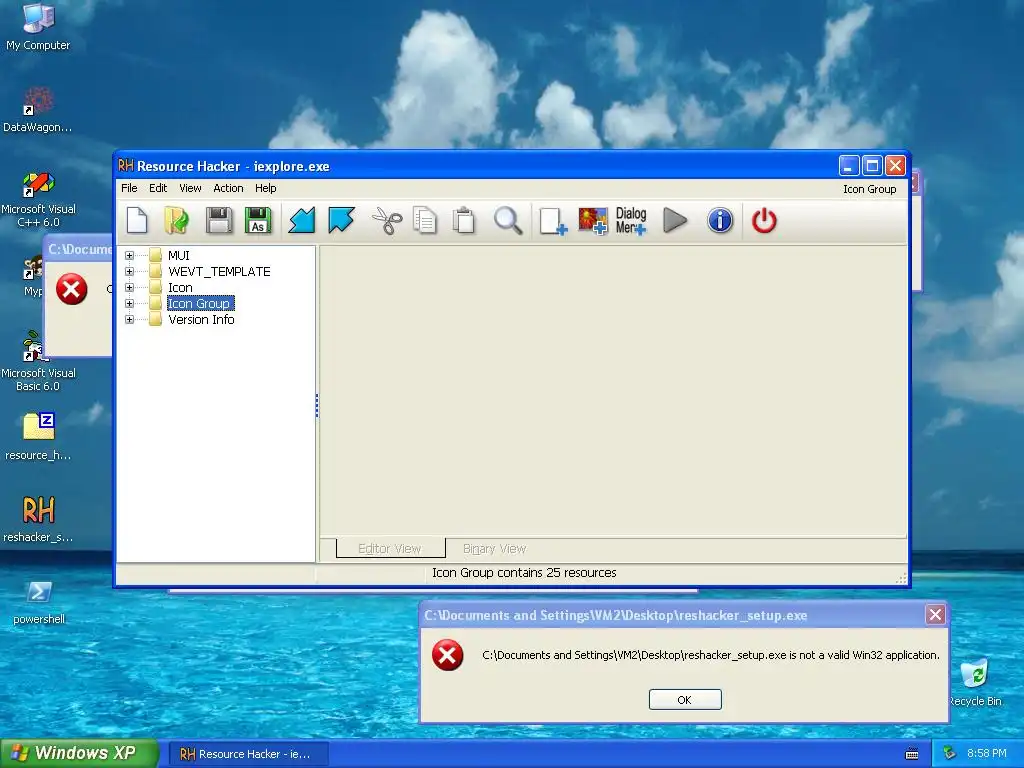Paste with the clipboard icon
Image resolution: width=1024 pixels, height=768 pixels.
click(x=464, y=220)
